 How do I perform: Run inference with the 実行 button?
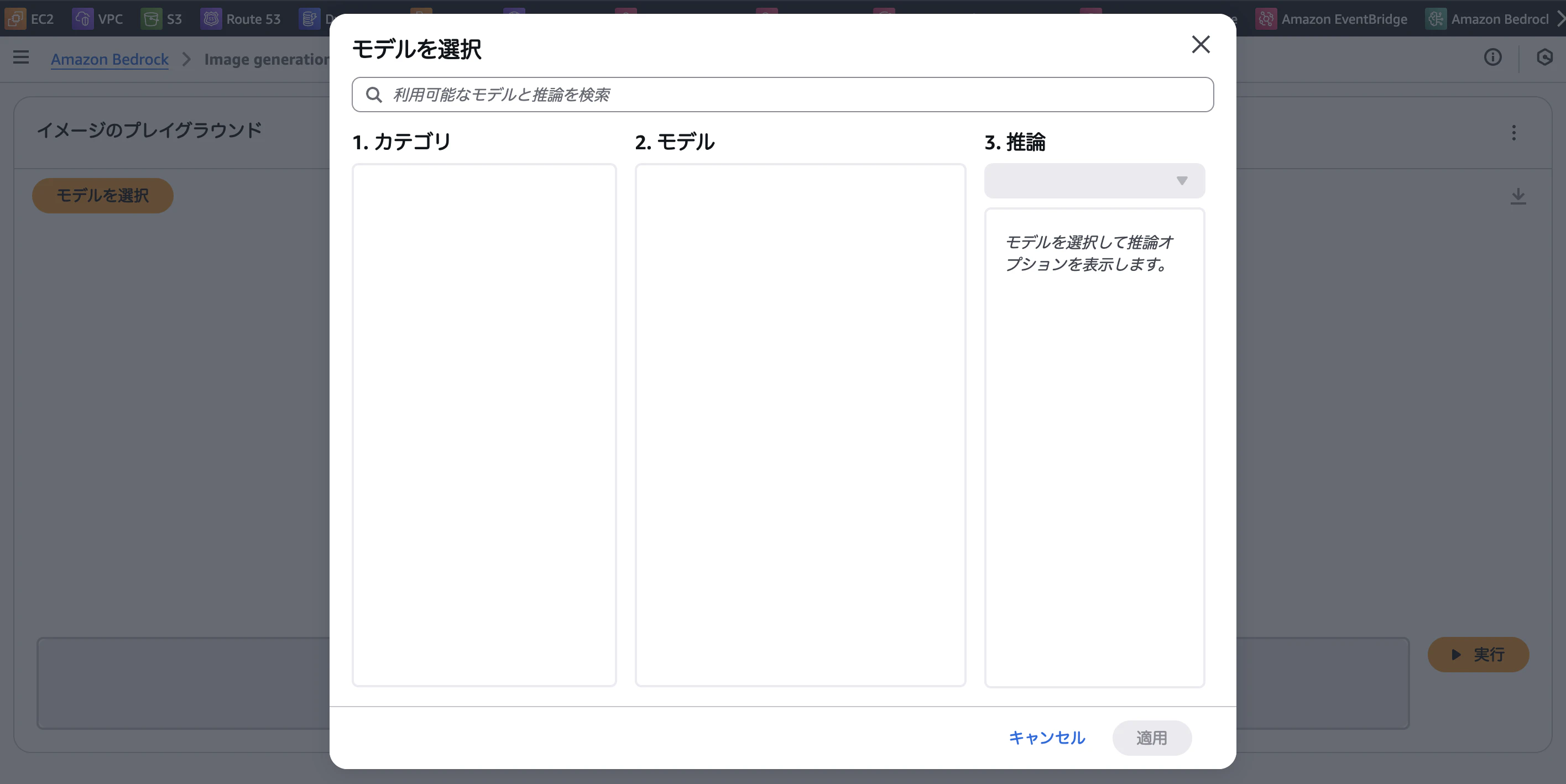click(1479, 655)
